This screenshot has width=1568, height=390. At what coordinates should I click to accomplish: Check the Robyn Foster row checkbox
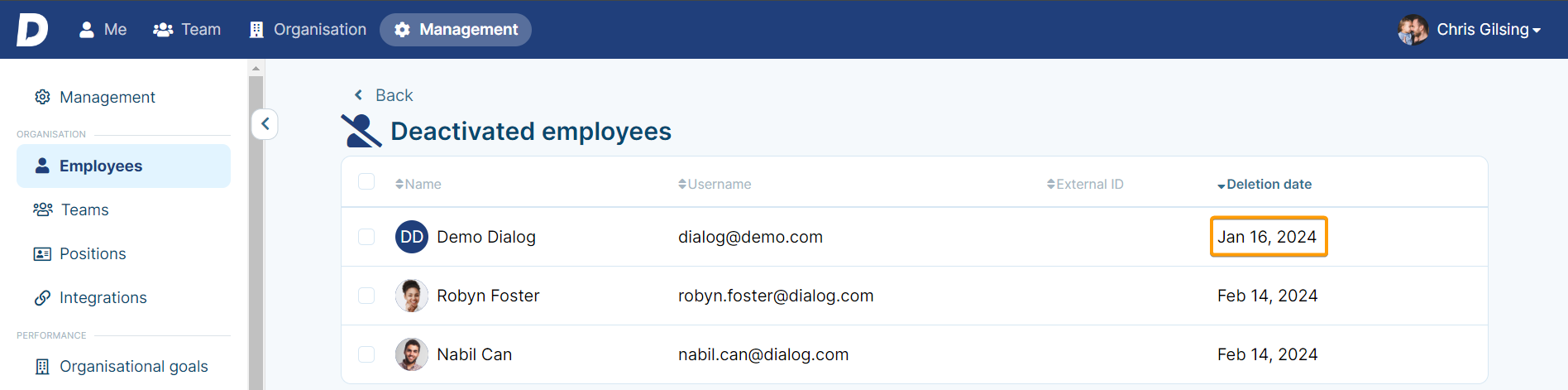point(366,296)
